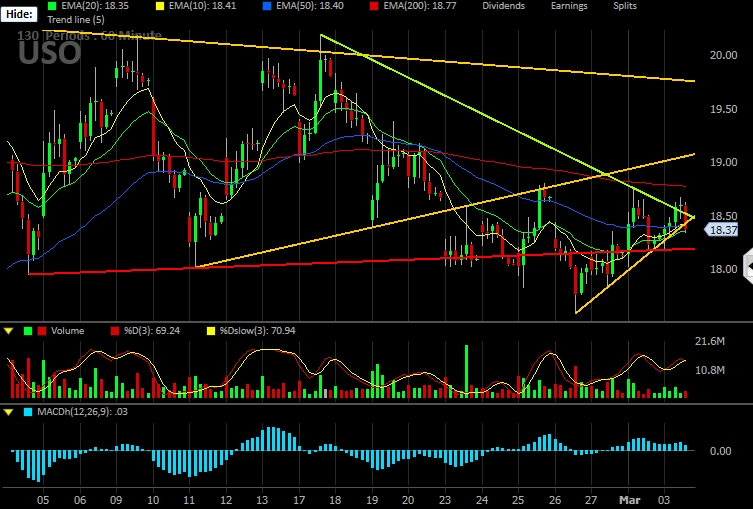Image resolution: width=753 pixels, height=509 pixels.
Task: Click the yellow EMA(10) color swatch
Action: [x=160, y=6]
